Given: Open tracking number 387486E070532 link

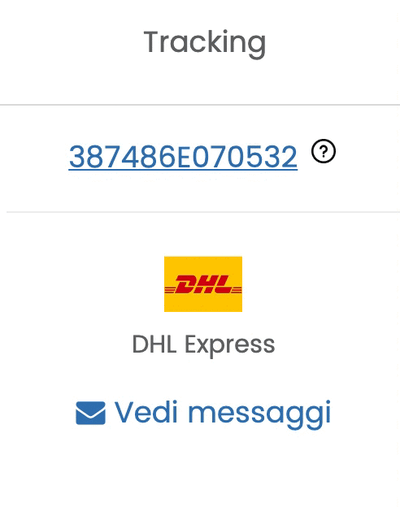Looking at the screenshot, I should [183, 157].
